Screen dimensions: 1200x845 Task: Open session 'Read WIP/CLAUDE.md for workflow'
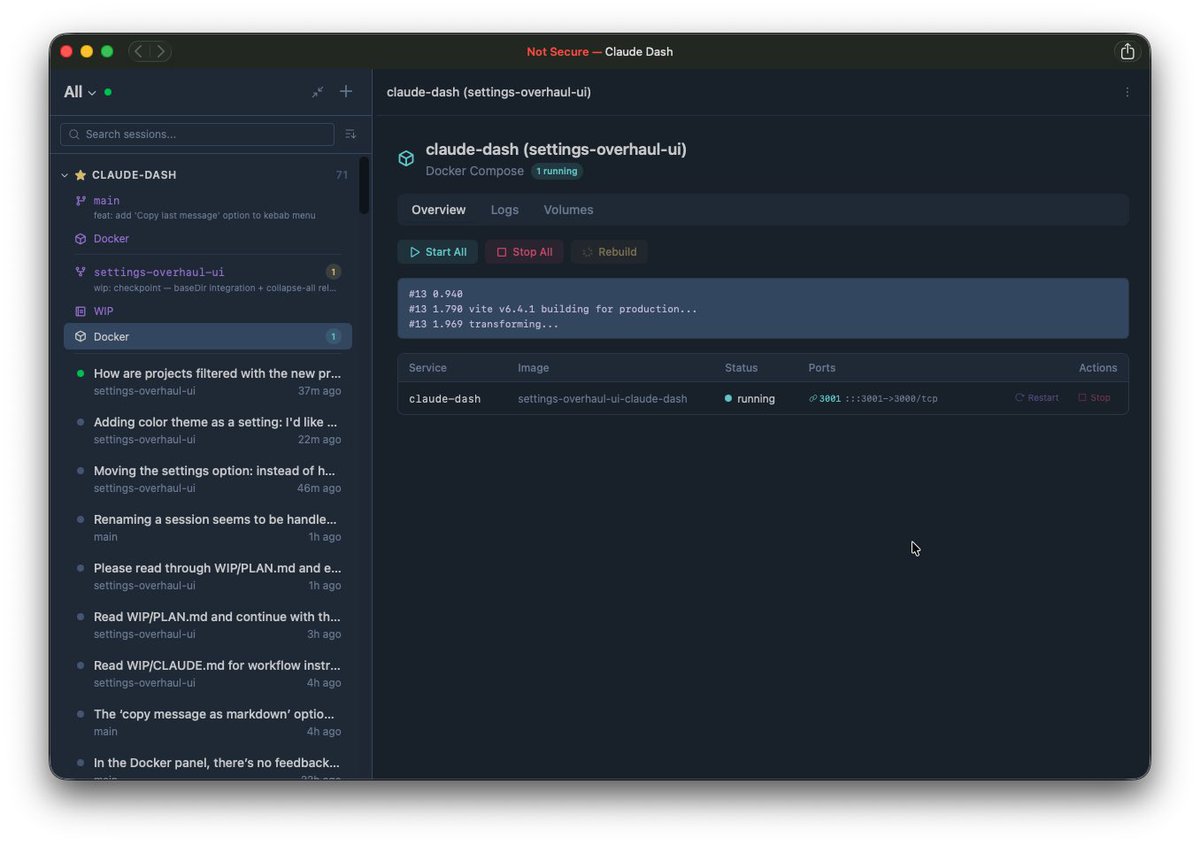click(x=208, y=673)
